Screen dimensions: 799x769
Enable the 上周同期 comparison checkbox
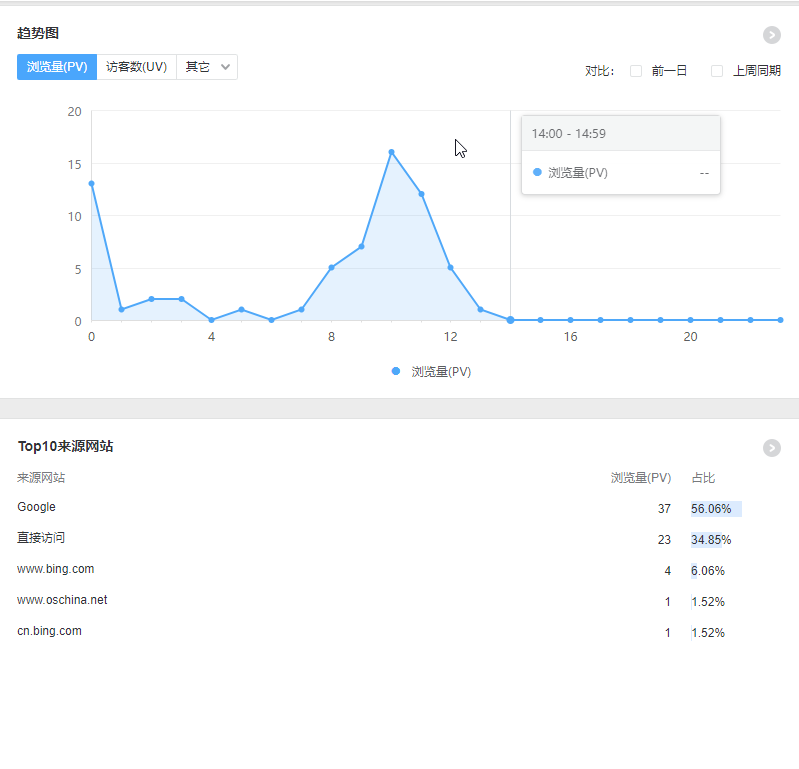[717, 71]
